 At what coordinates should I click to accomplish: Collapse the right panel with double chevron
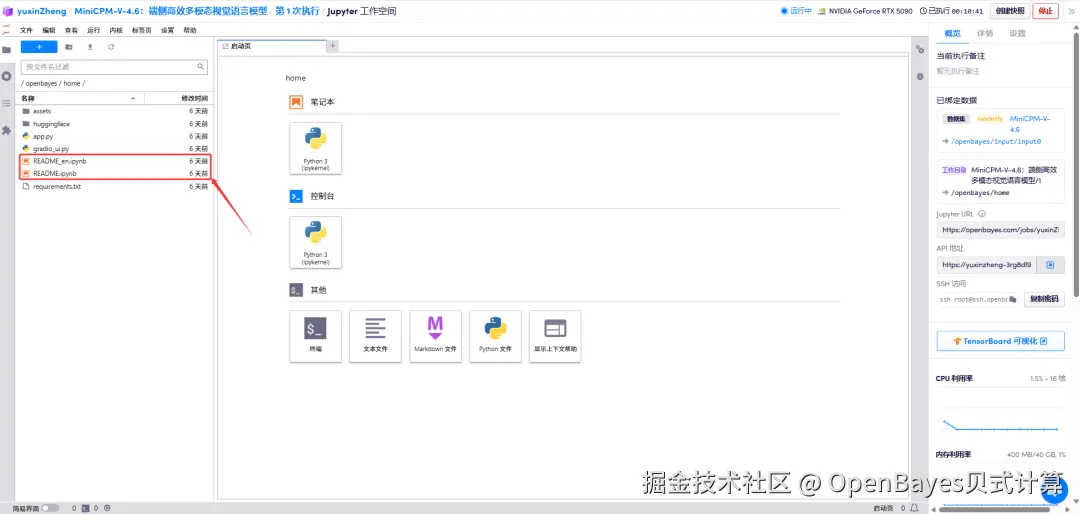click(x=1071, y=11)
